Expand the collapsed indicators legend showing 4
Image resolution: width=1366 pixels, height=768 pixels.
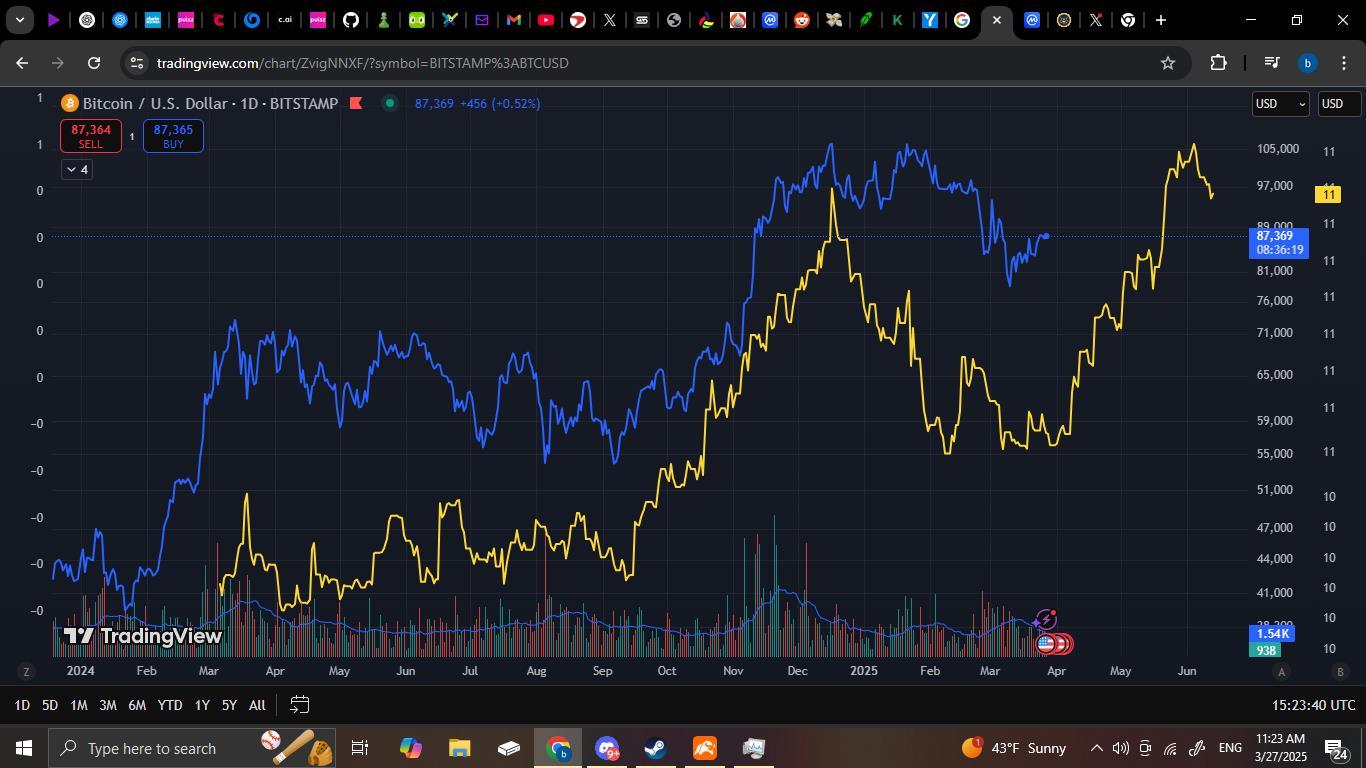tap(76, 170)
